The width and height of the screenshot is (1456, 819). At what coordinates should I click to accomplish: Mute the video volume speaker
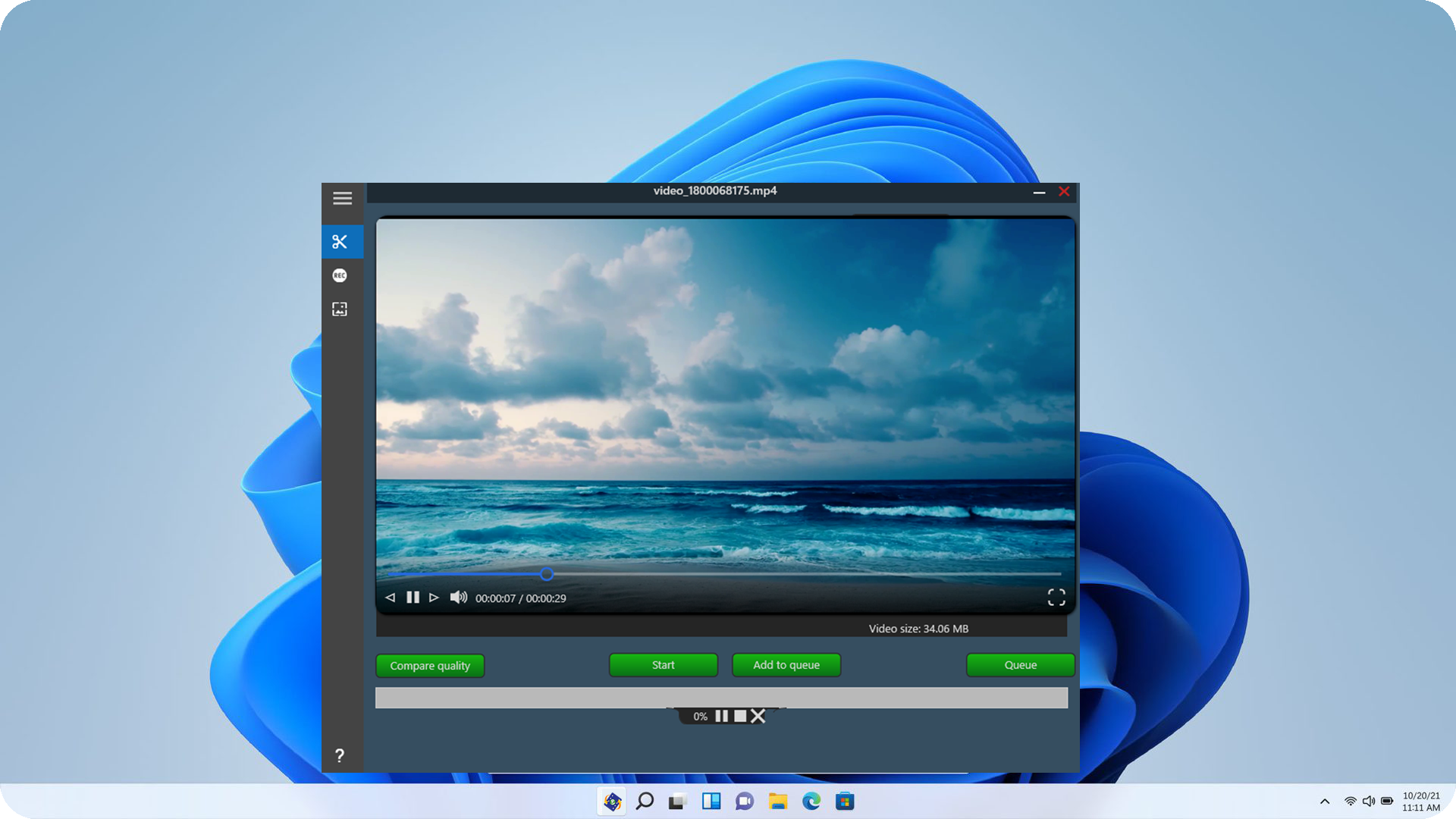tap(458, 598)
